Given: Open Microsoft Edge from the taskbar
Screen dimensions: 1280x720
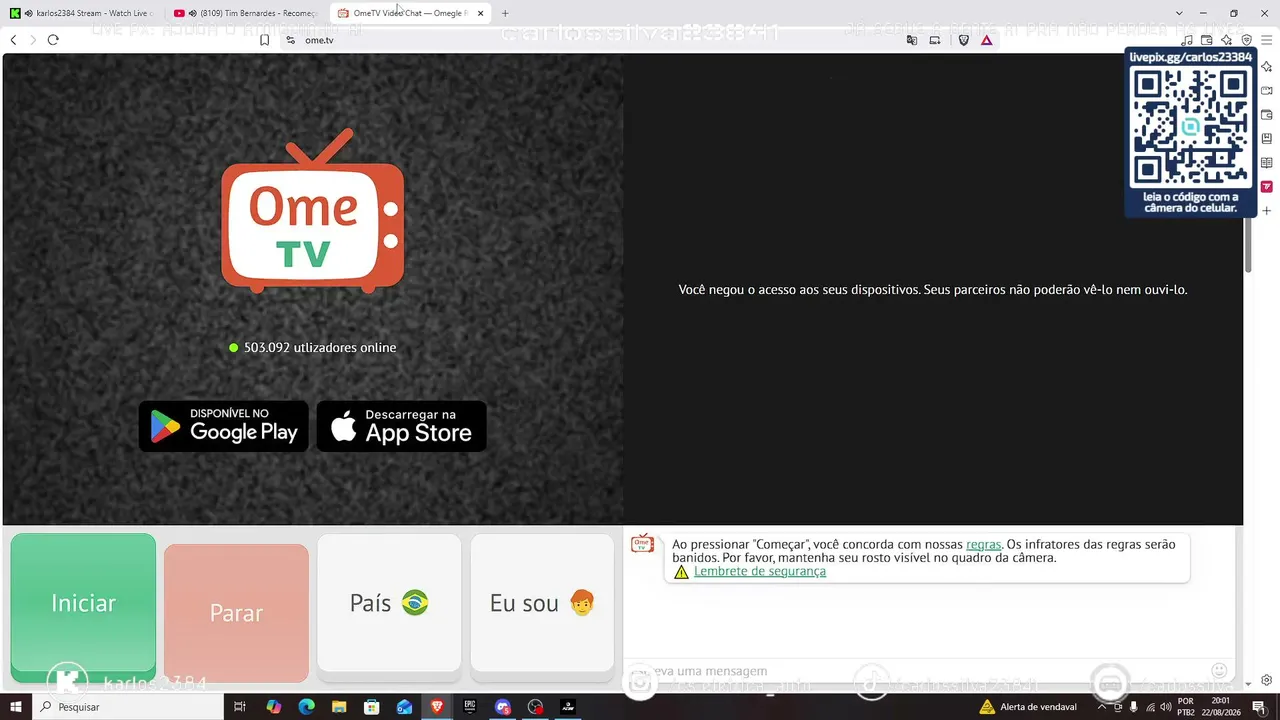Looking at the screenshot, I should click(x=307, y=707).
